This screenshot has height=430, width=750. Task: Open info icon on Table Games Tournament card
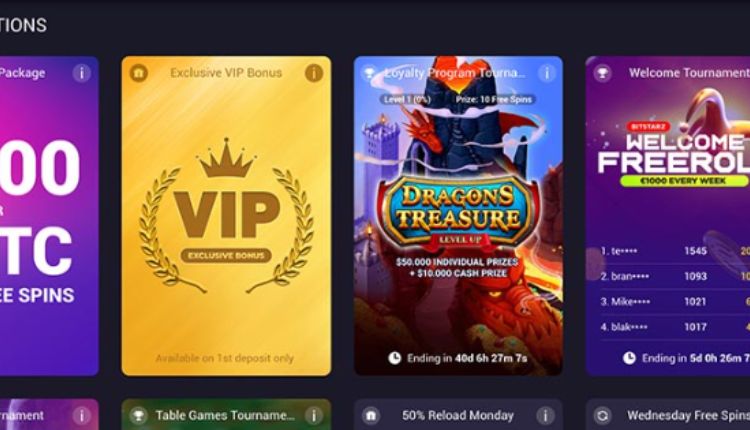(314, 415)
